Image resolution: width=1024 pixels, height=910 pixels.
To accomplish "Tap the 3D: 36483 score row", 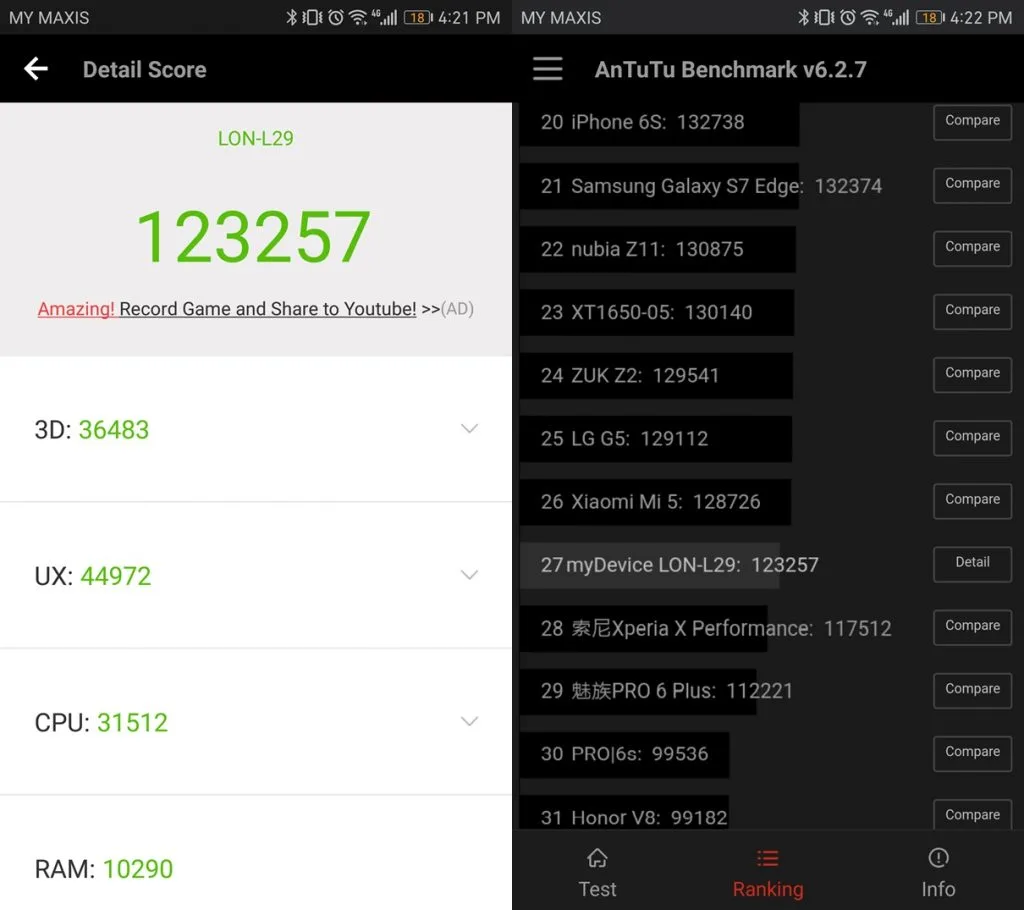I will click(x=256, y=429).
